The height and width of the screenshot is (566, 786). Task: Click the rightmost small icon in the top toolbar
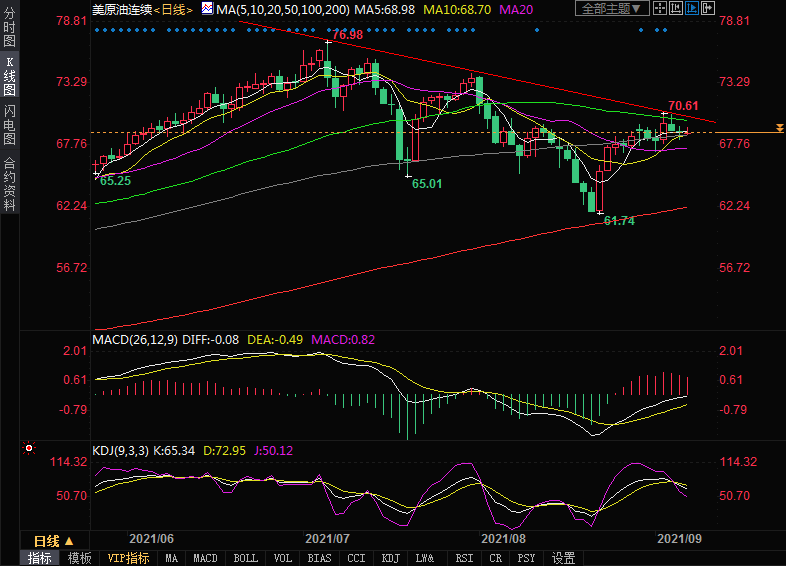tap(709, 8)
